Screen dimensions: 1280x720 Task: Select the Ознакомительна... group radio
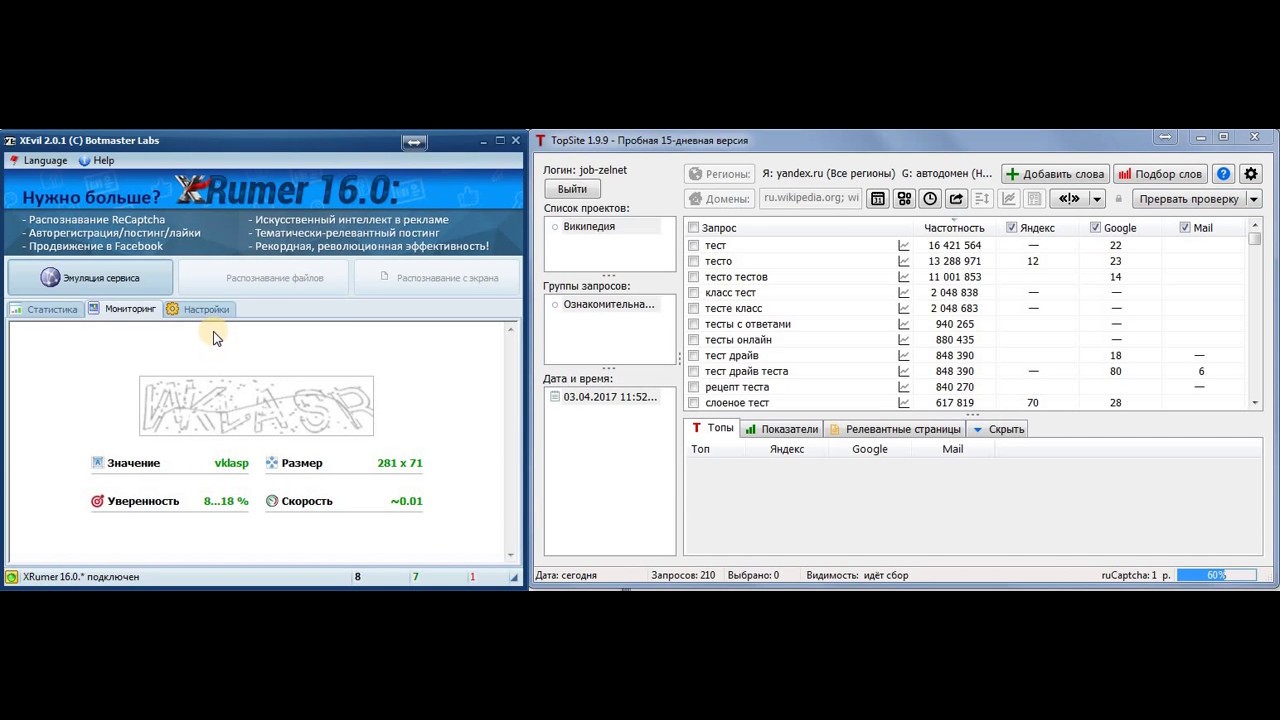click(555, 304)
